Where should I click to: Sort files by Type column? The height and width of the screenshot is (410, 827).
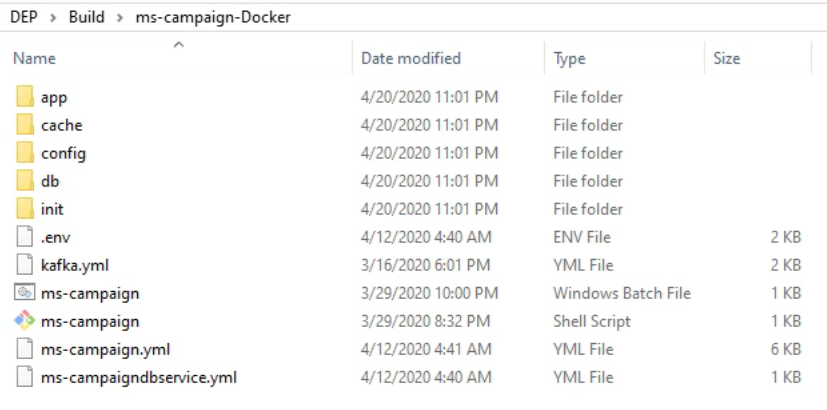(569, 59)
